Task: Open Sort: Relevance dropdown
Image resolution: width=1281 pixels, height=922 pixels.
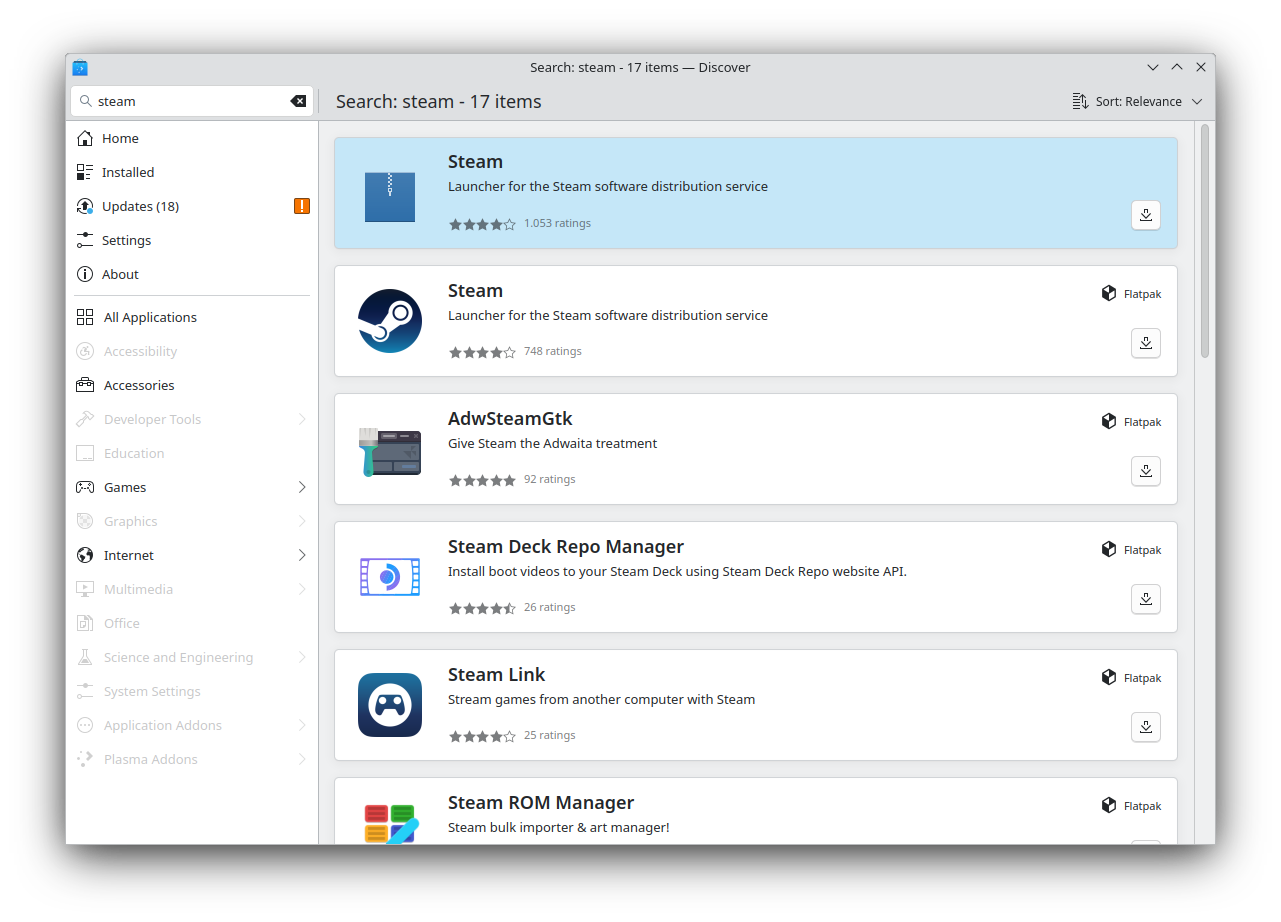Action: point(1137,101)
